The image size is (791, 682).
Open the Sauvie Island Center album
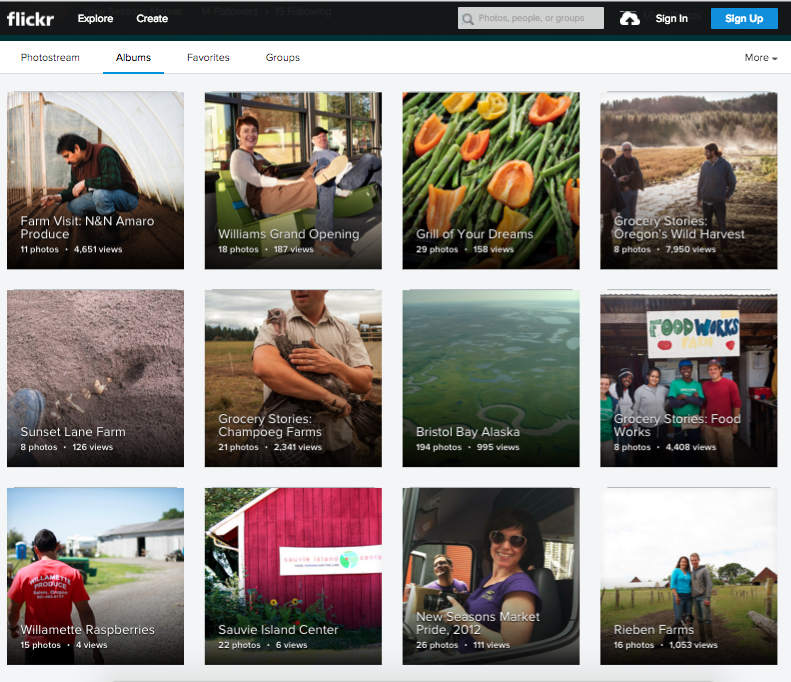293,576
